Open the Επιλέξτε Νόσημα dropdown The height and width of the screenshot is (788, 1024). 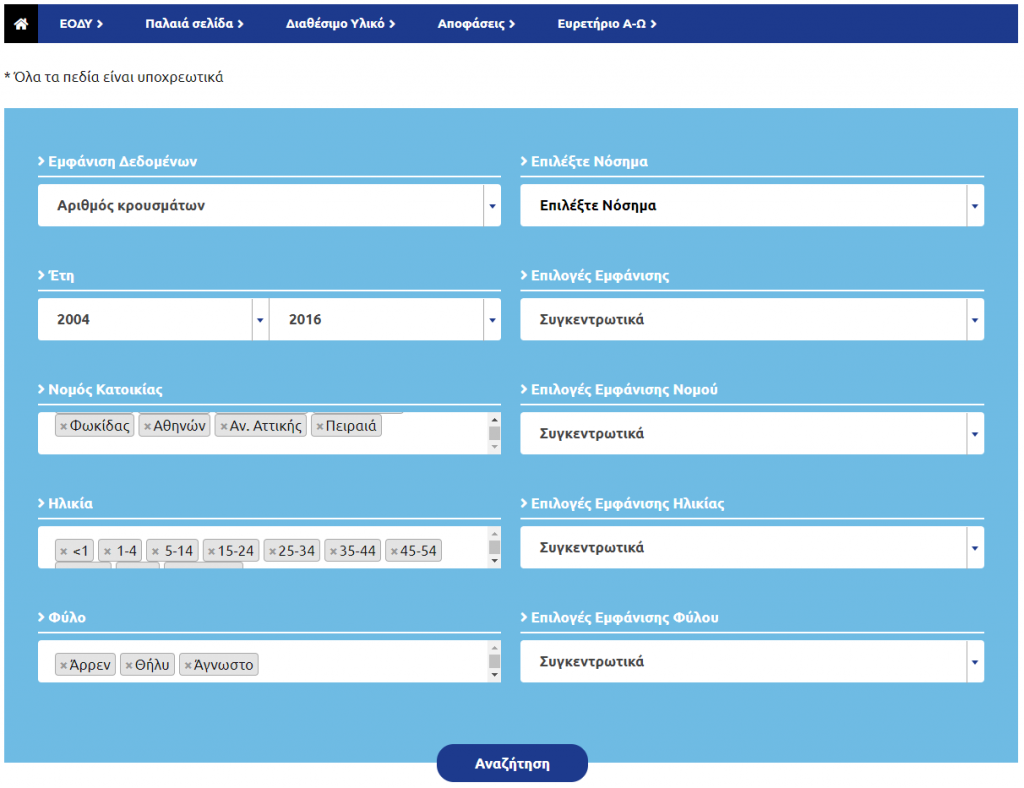(751, 206)
